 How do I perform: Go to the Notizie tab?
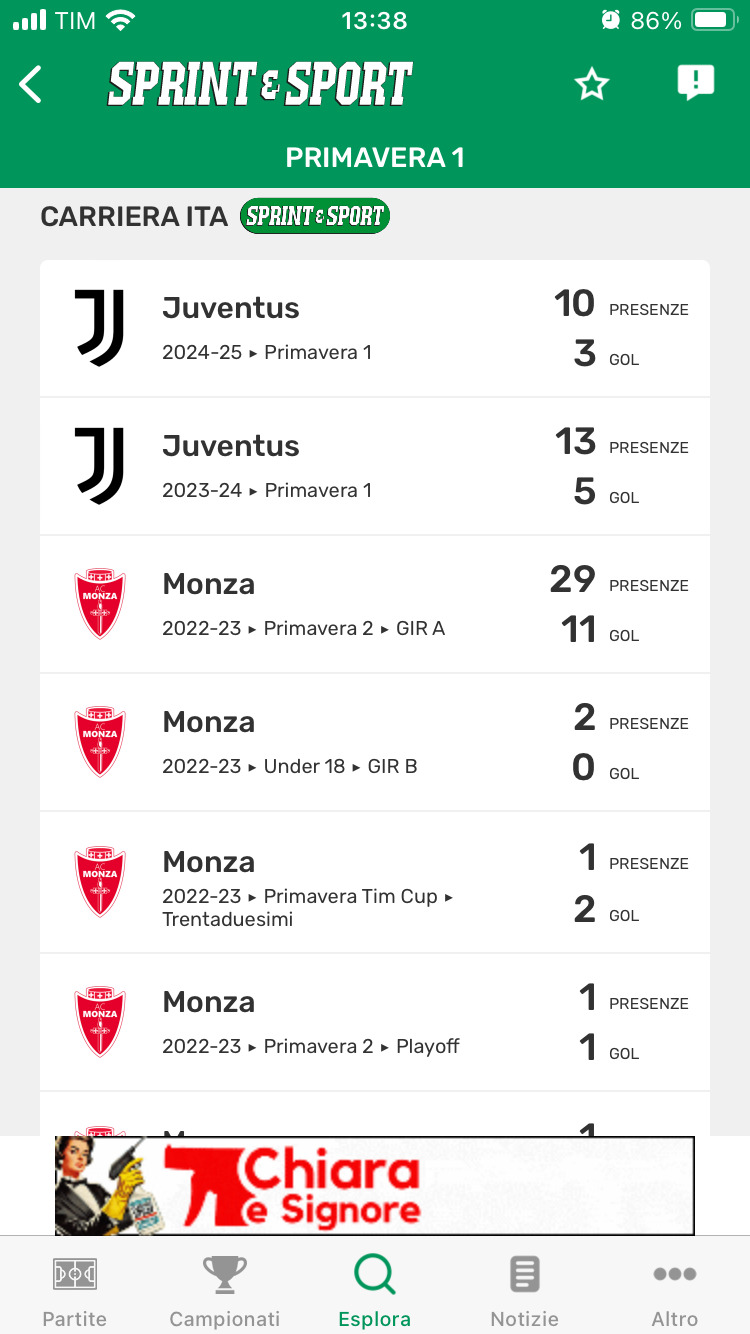click(524, 1290)
